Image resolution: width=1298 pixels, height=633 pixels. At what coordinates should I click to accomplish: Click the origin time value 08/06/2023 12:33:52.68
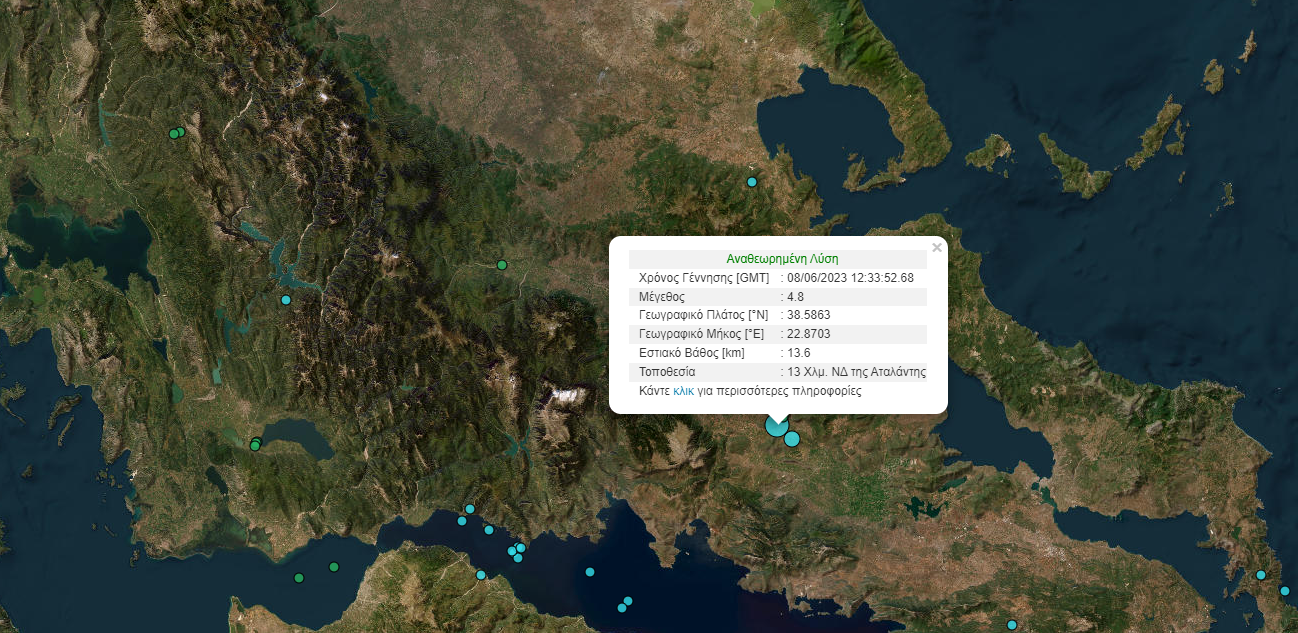(850, 277)
